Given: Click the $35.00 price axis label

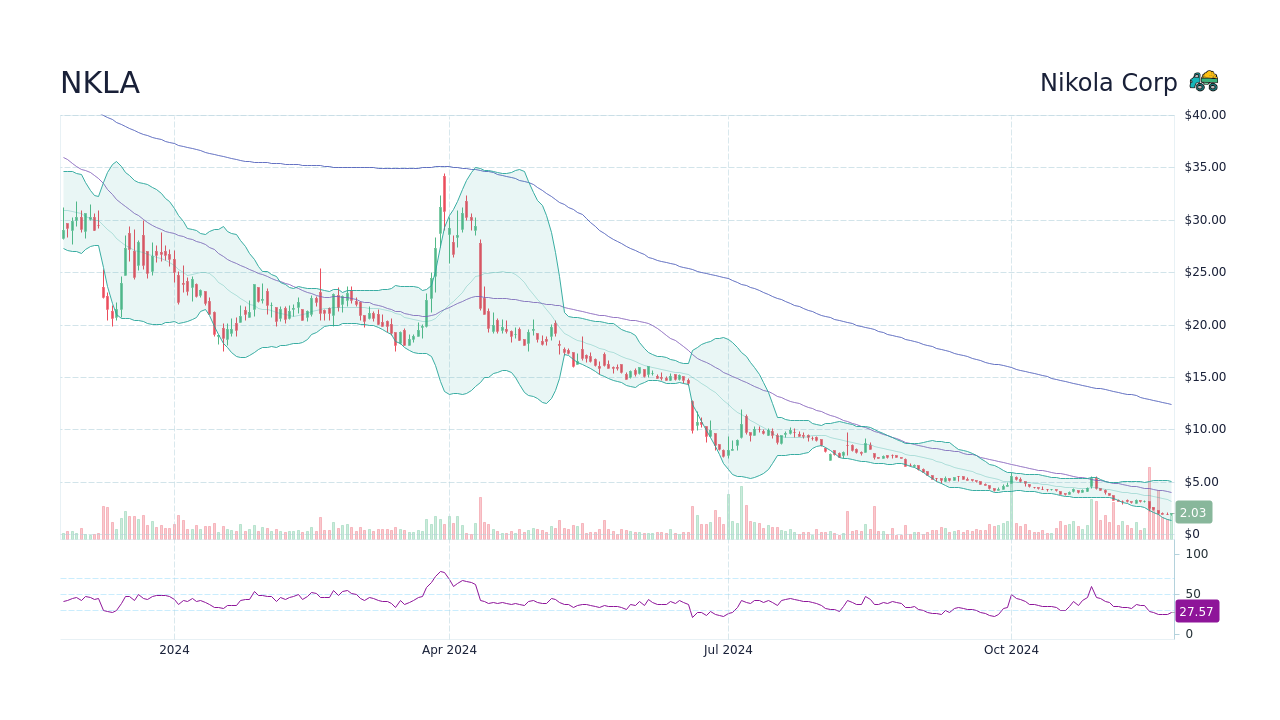Looking at the screenshot, I should [1205, 167].
